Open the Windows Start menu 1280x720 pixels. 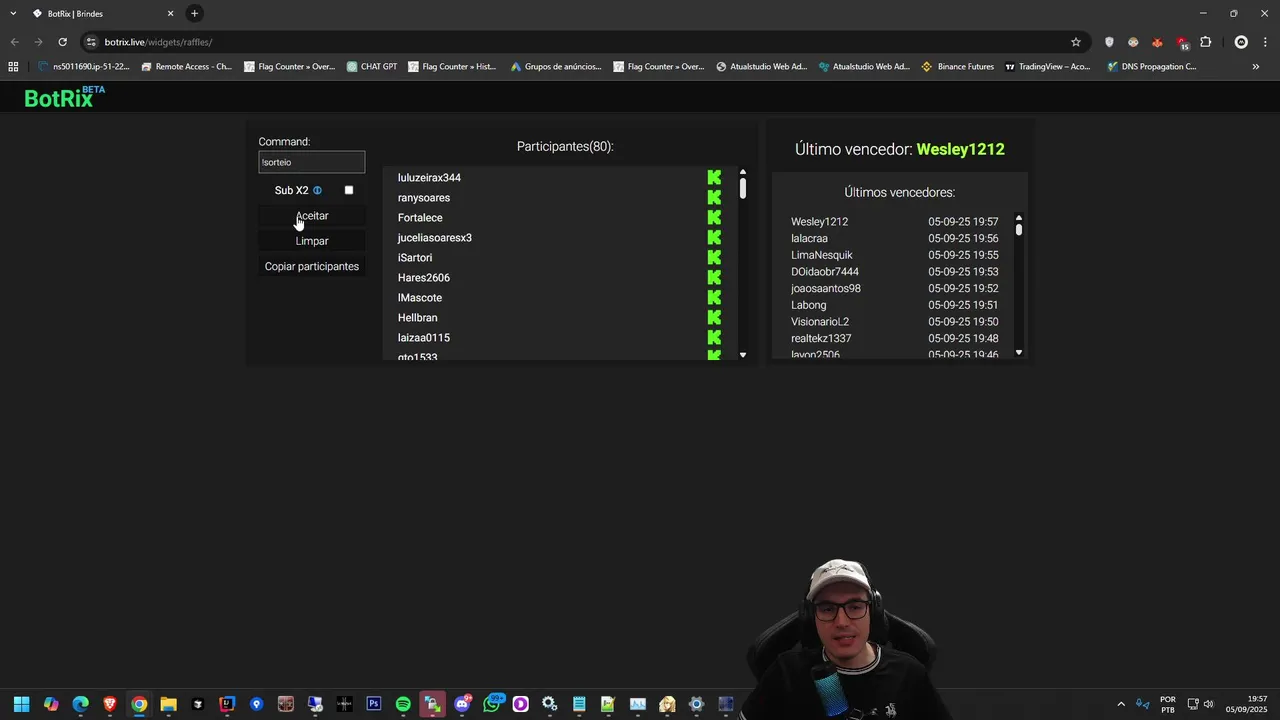click(x=22, y=704)
